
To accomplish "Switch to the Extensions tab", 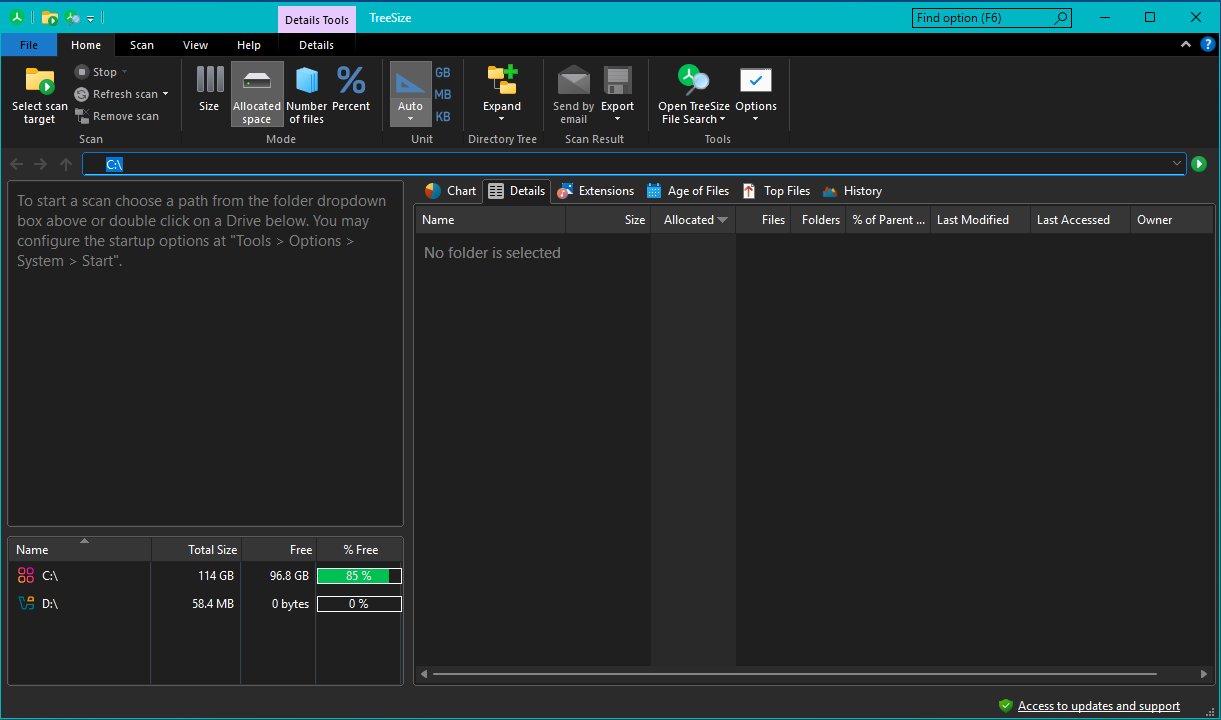I will [x=596, y=191].
